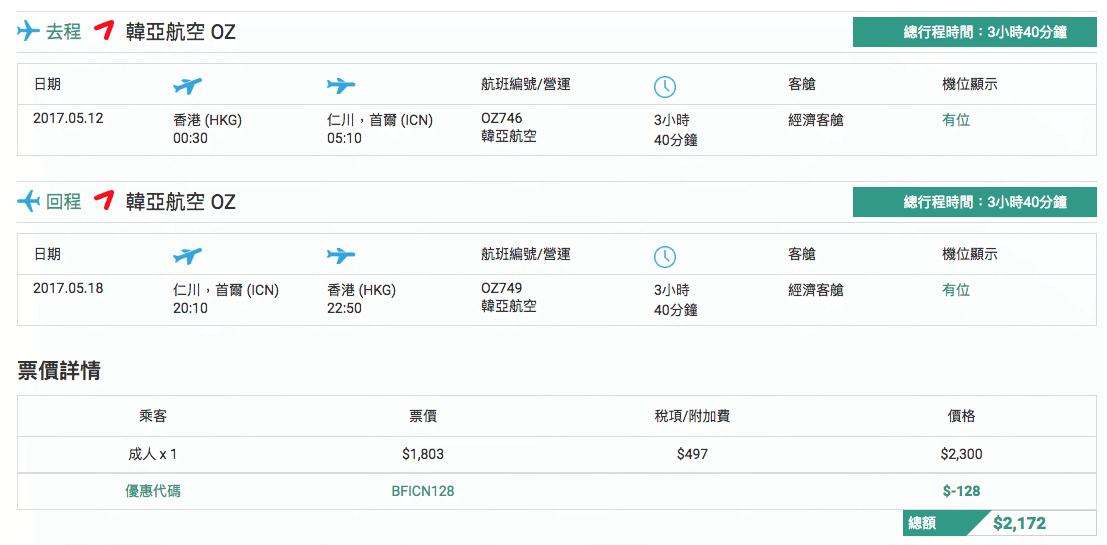Click the clock icon in return table header
The height and width of the screenshot is (545, 1107).
click(x=665, y=257)
